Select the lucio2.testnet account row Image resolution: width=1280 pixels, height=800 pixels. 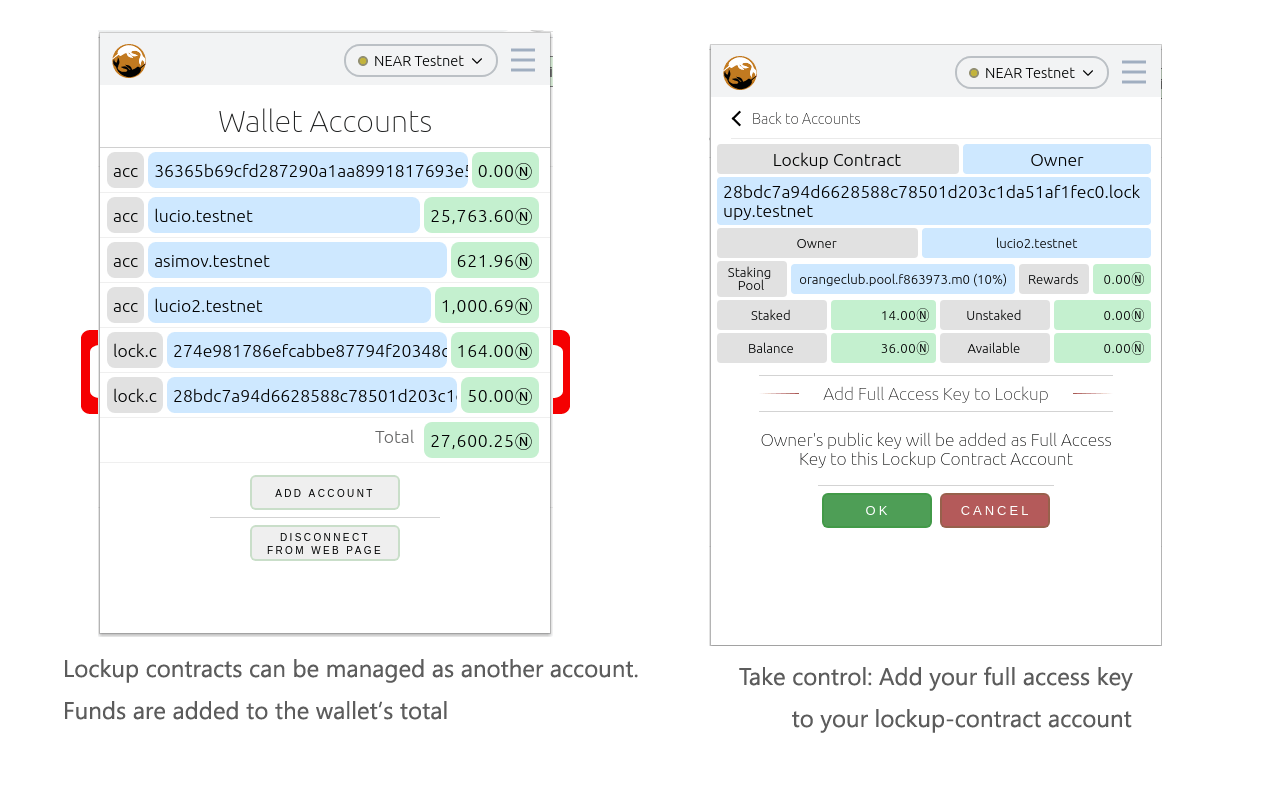tap(289, 306)
